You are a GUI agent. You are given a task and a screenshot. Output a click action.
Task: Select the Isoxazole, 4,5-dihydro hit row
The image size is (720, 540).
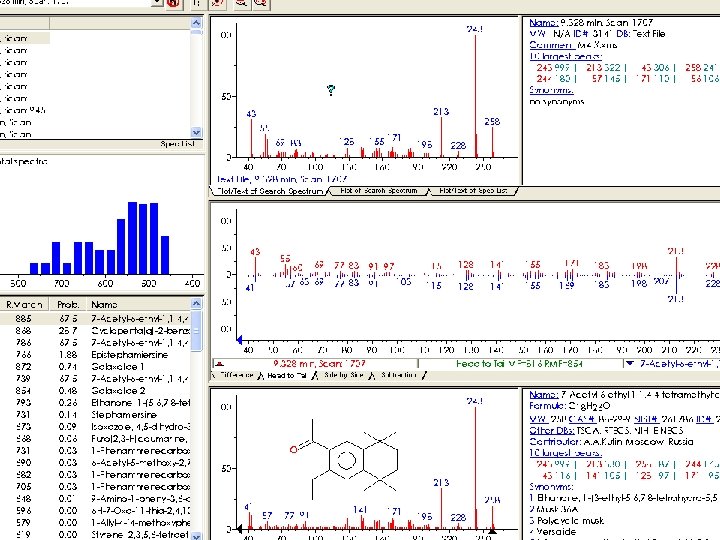tap(95, 427)
